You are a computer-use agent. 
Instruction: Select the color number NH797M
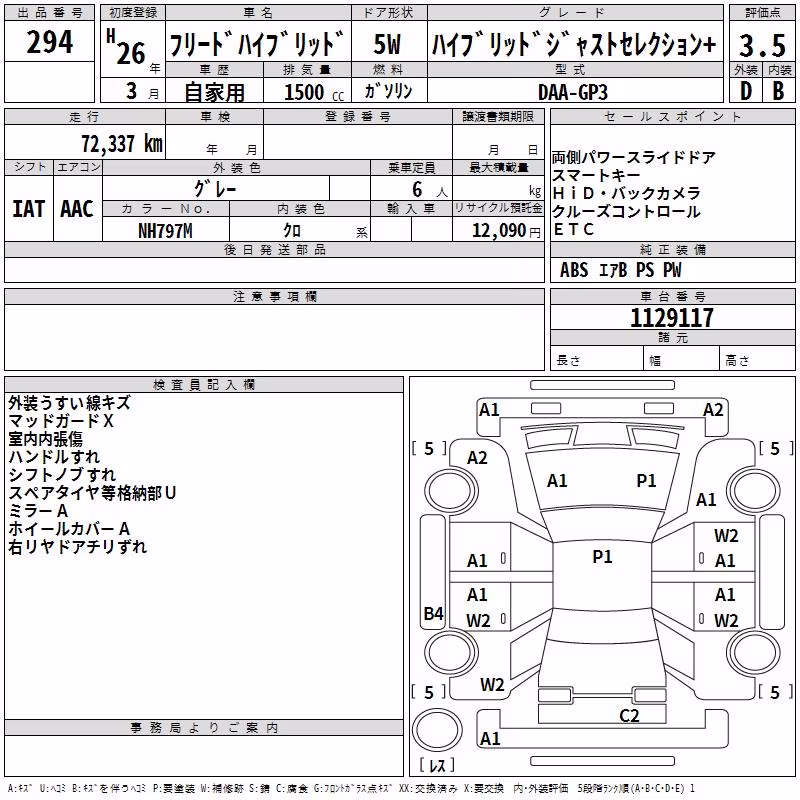click(165, 231)
